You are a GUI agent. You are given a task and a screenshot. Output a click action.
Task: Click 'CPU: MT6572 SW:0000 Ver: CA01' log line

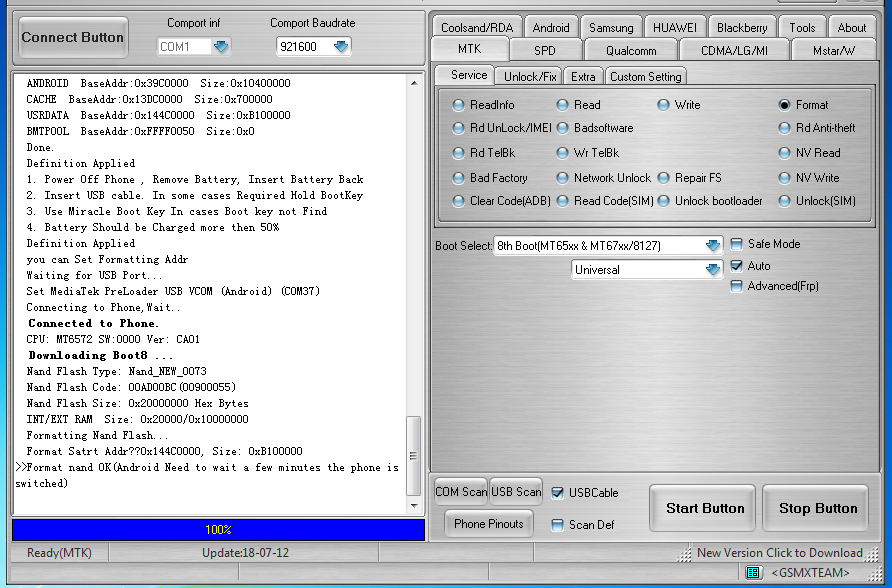[x=113, y=339]
